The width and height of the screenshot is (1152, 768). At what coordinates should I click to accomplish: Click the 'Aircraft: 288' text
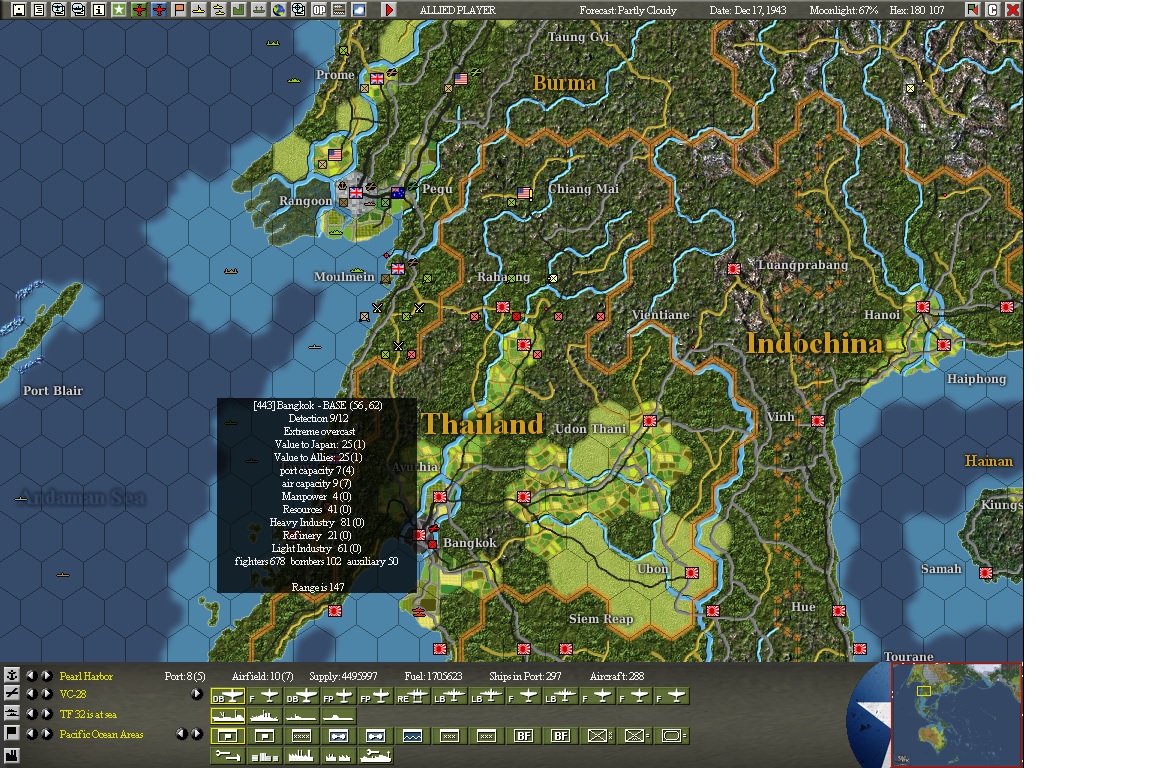[x=616, y=676]
